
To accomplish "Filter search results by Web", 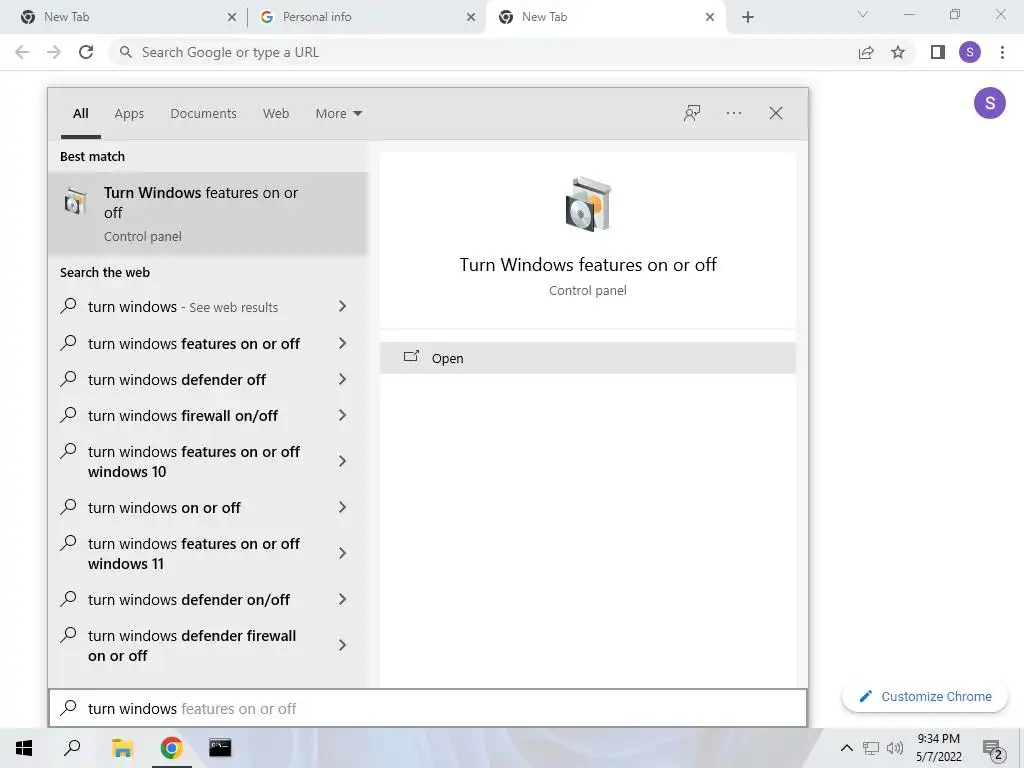I will pyautogui.click(x=276, y=114).
